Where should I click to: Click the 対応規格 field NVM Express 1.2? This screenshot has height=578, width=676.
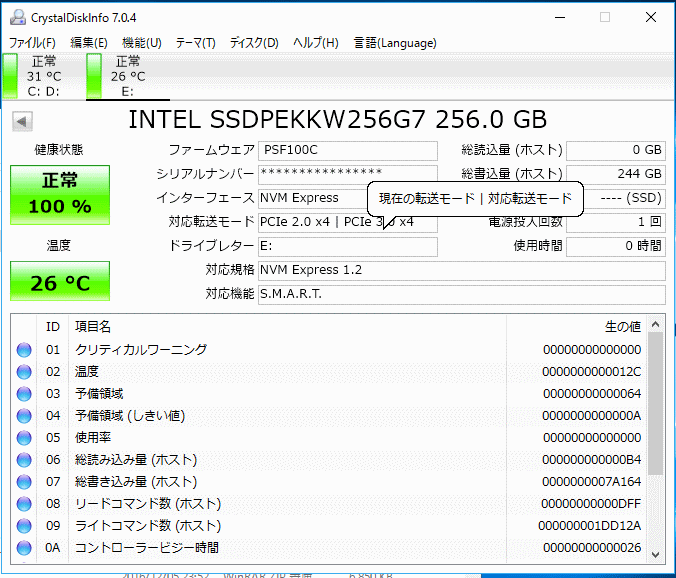point(462,271)
